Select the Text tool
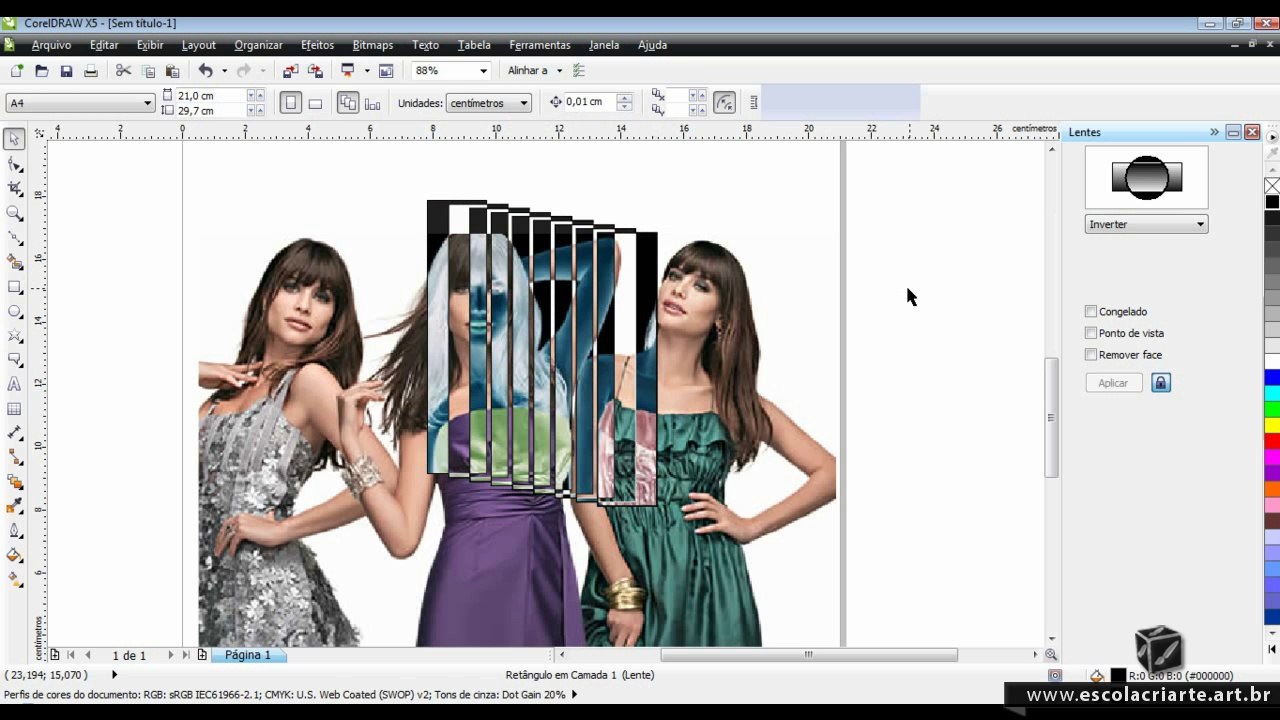The height and width of the screenshot is (720, 1280). pos(14,384)
